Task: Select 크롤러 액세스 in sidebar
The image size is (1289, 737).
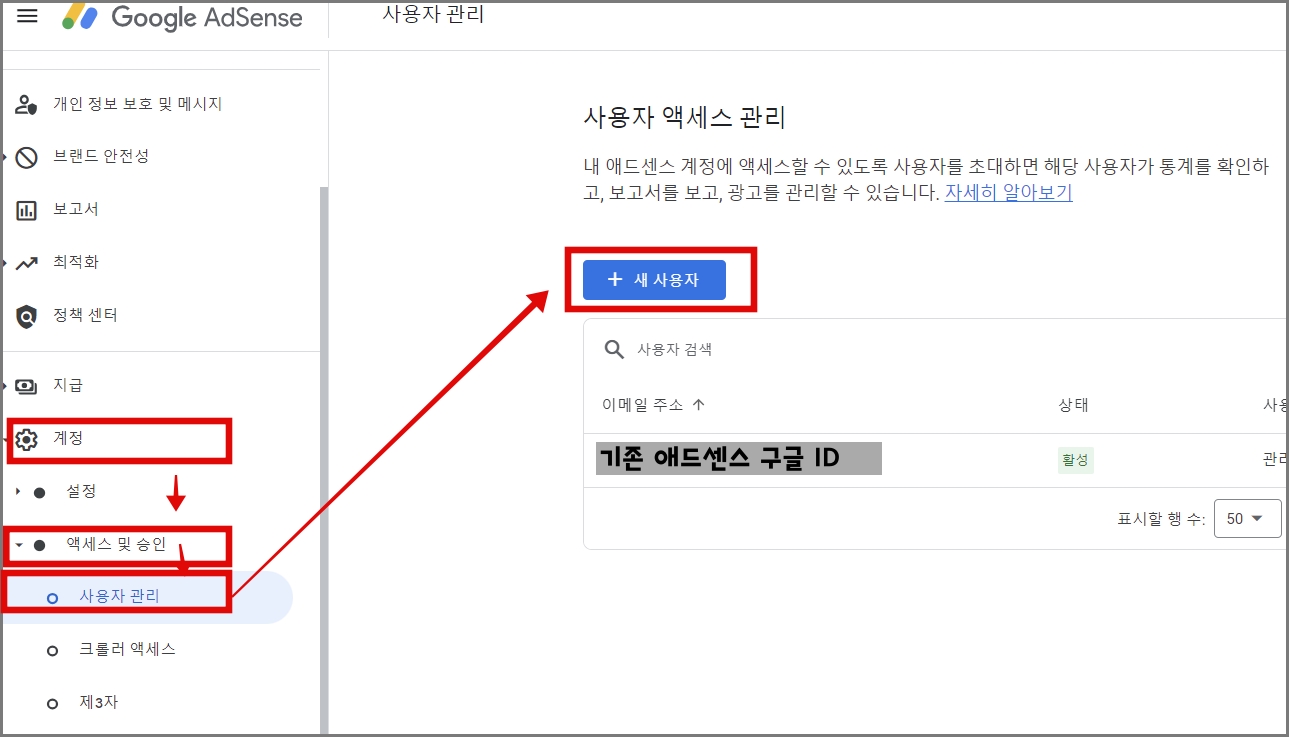Action: click(127, 650)
